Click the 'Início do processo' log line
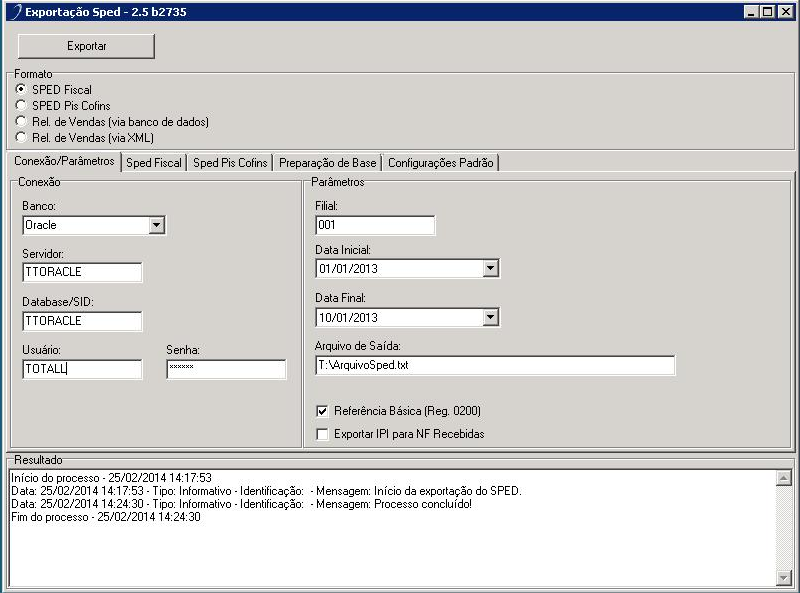 click(111, 478)
